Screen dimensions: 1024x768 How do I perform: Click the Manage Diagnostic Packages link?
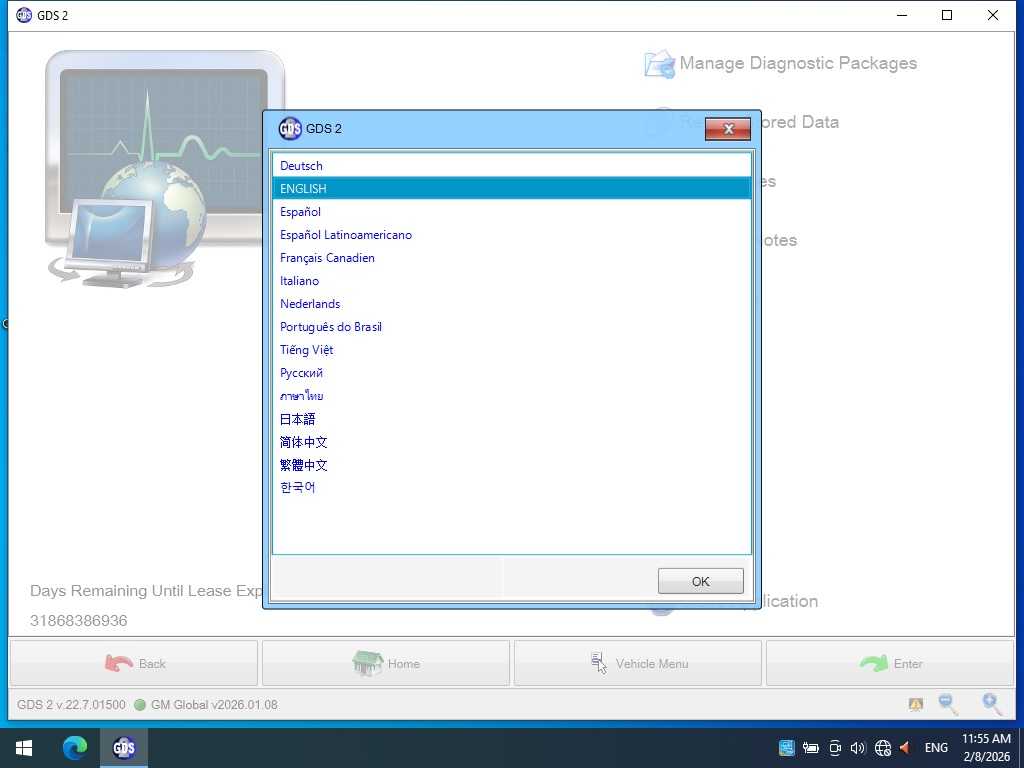pyautogui.click(x=798, y=63)
